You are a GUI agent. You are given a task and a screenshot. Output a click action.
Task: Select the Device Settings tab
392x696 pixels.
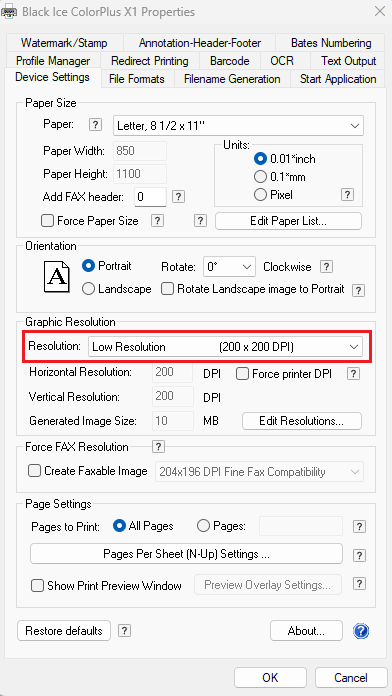coord(52,77)
